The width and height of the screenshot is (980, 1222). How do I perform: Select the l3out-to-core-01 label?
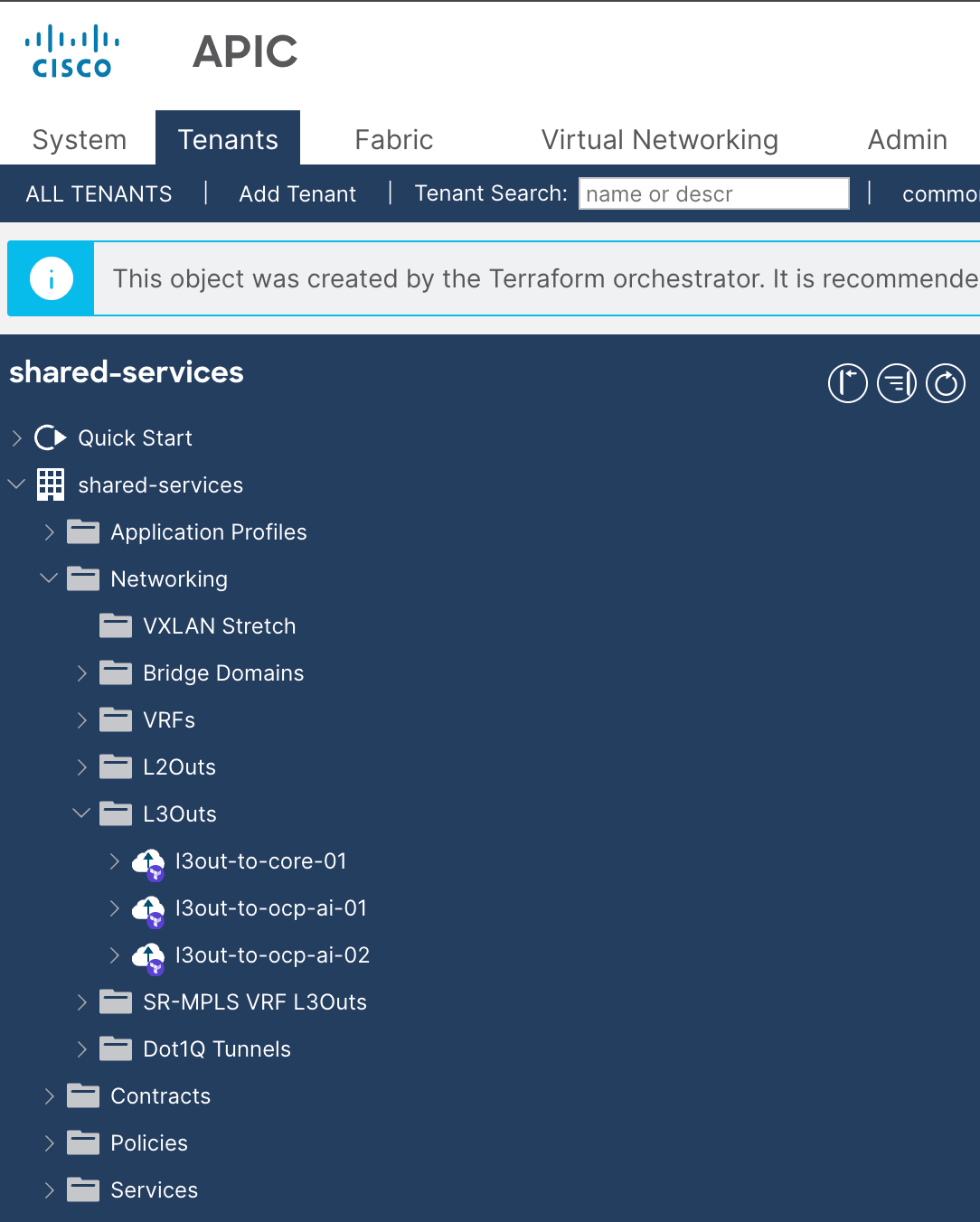pos(261,861)
